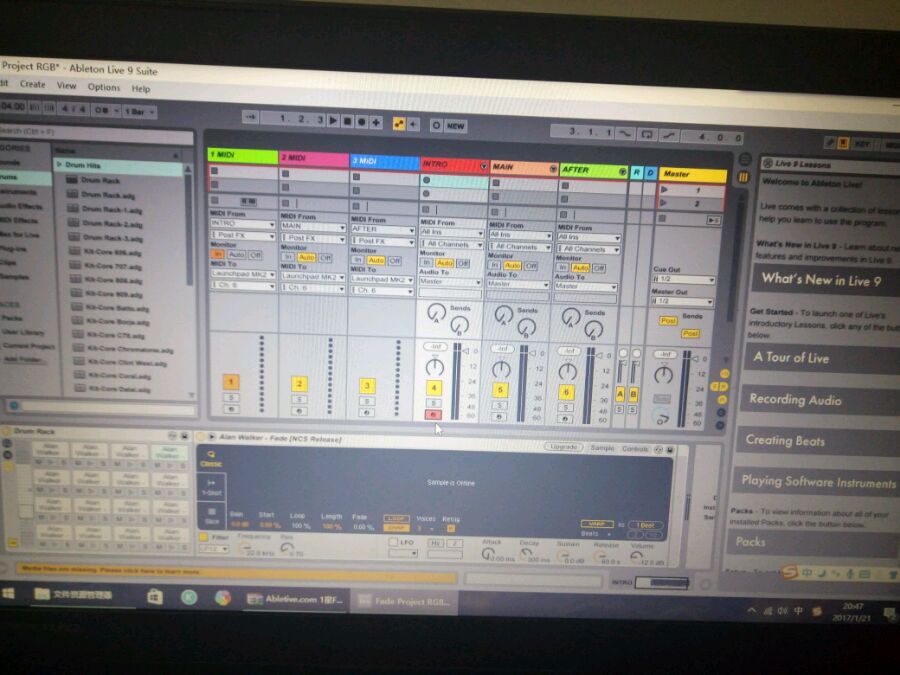Select the 1 MIDI track header
Image resolution: width=900 pixels, height=675 pixels.
[243, 154]
